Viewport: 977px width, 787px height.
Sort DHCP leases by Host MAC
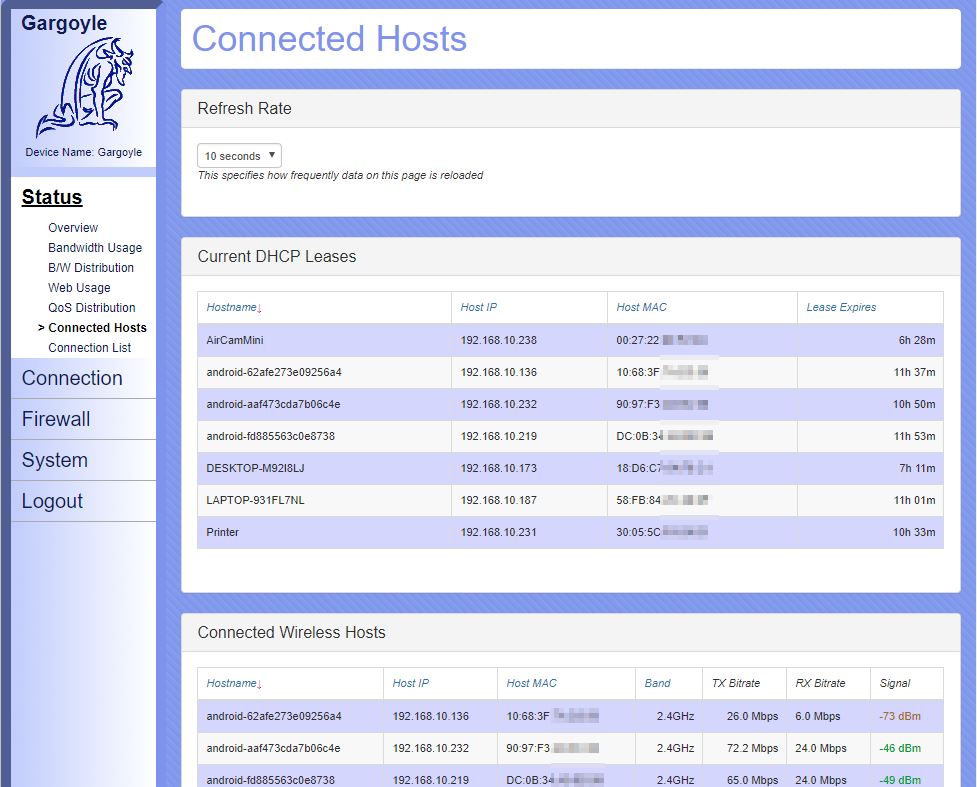tap(641, 308)
